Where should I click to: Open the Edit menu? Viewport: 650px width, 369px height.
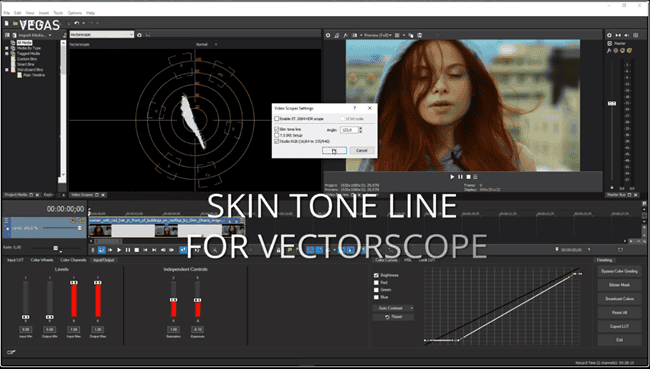(x=17, y=13)
